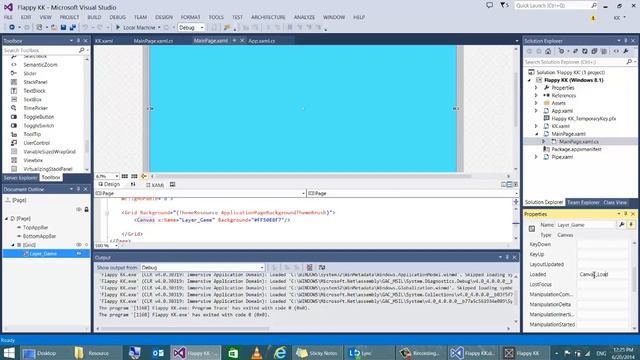Toggle visibility eye of Layer_Game row
Screen dimensions: 640x360
coord(79,253)
